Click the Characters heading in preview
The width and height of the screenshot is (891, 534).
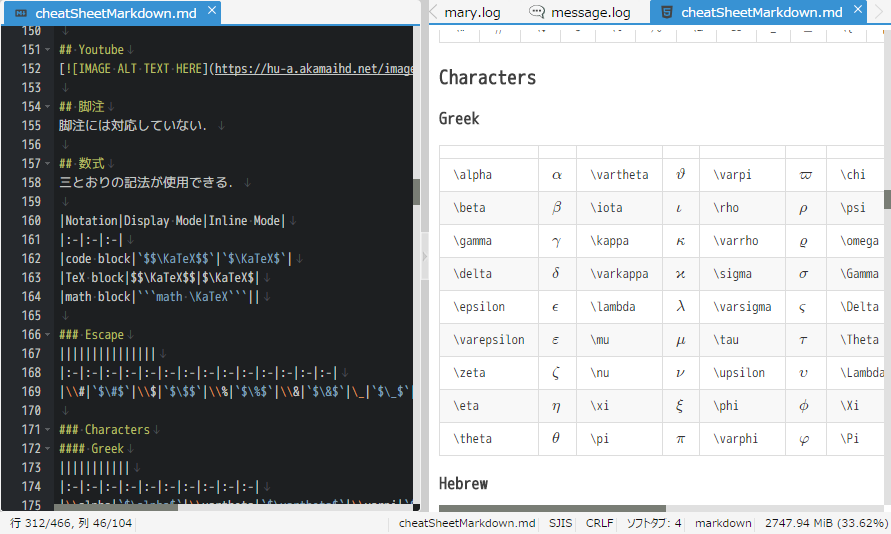[487, 77]
